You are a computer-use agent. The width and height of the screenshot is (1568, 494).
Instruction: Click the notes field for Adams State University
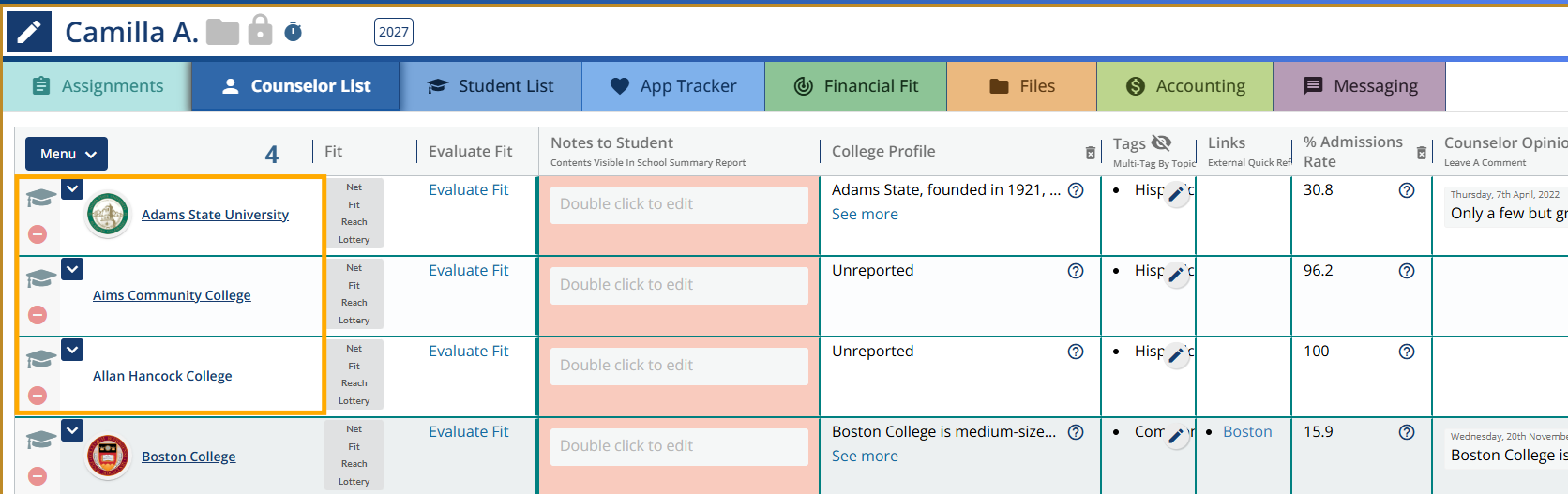(679, 204)
